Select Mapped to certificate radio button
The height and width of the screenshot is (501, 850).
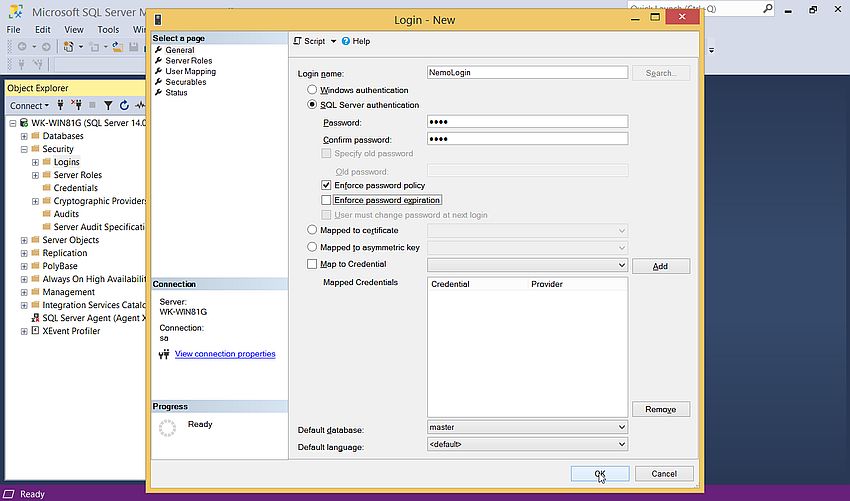[x=312, y=230]
